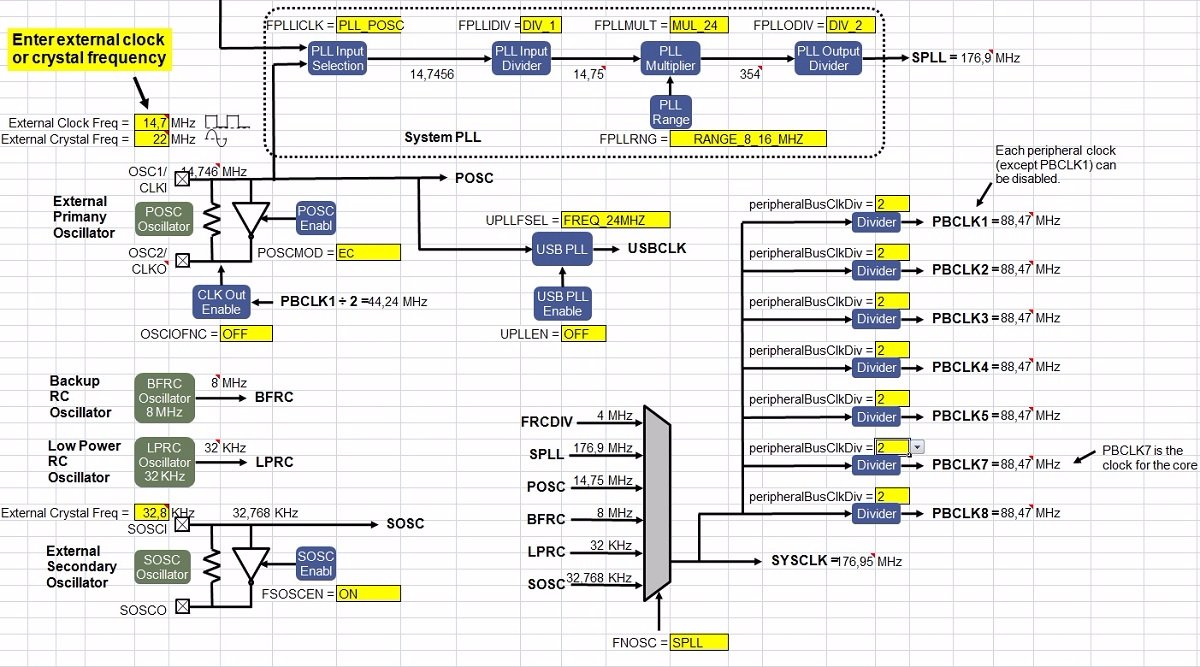Click the sine wave icon beside External Crystal Freq
Viewport: 1200px width, 667px height.
[218, 139]
